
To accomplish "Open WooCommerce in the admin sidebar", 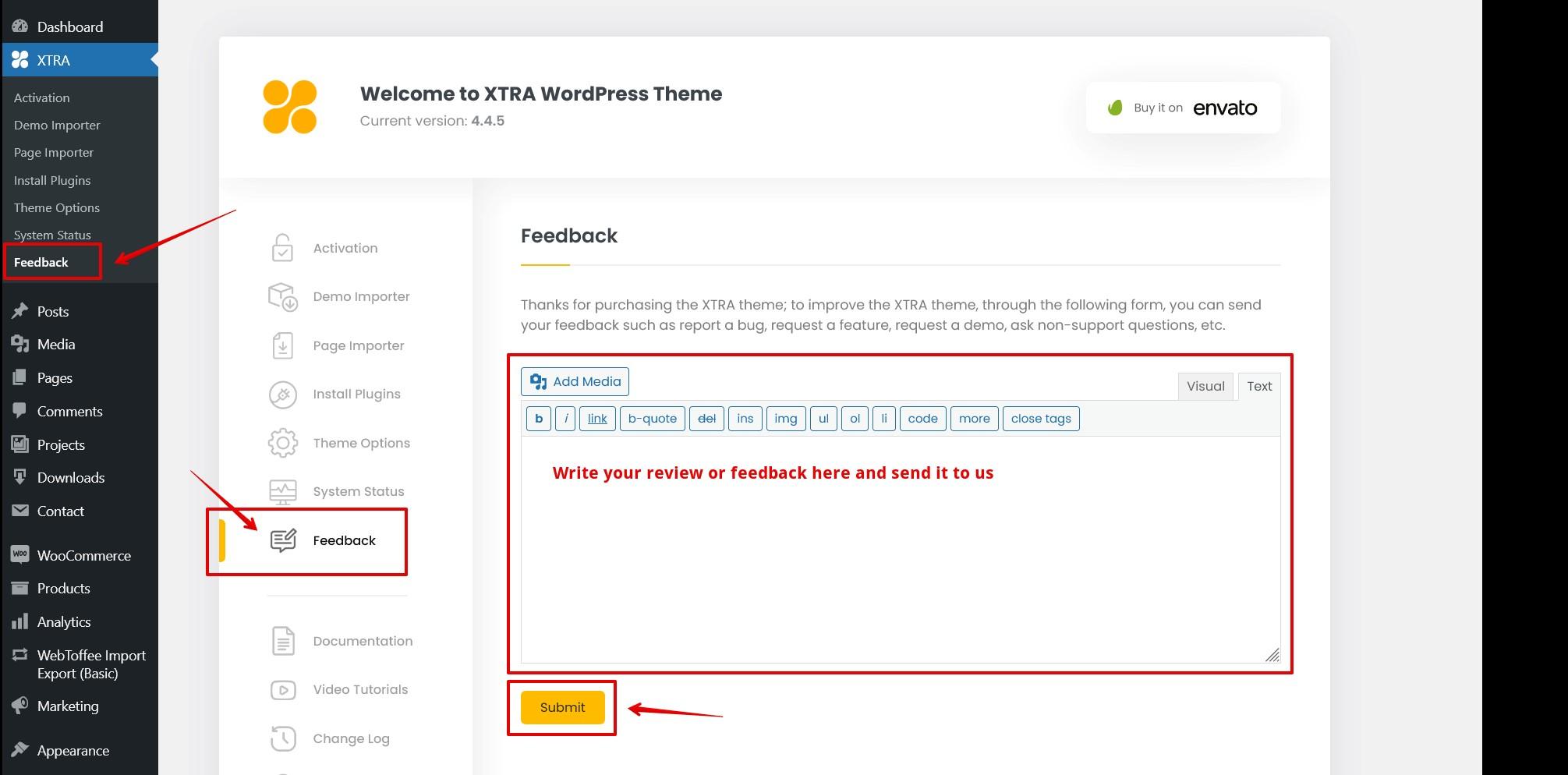I will pyautogui.click(x=83, y=555).
